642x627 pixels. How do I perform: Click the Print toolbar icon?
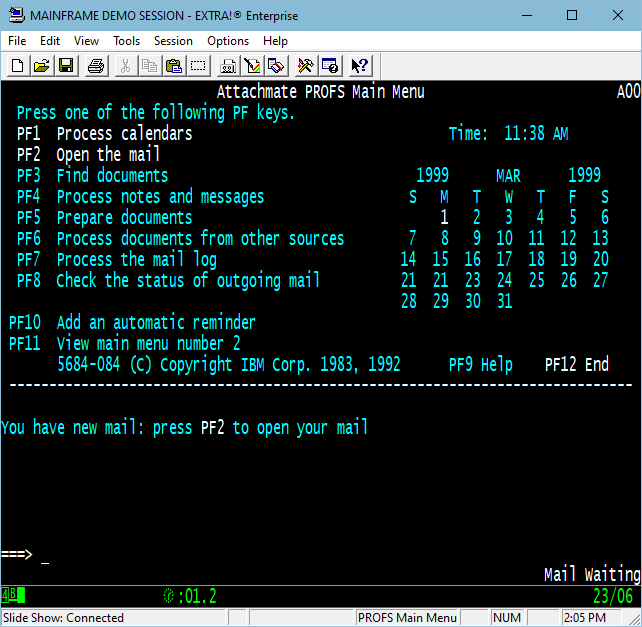pos(96,66)
